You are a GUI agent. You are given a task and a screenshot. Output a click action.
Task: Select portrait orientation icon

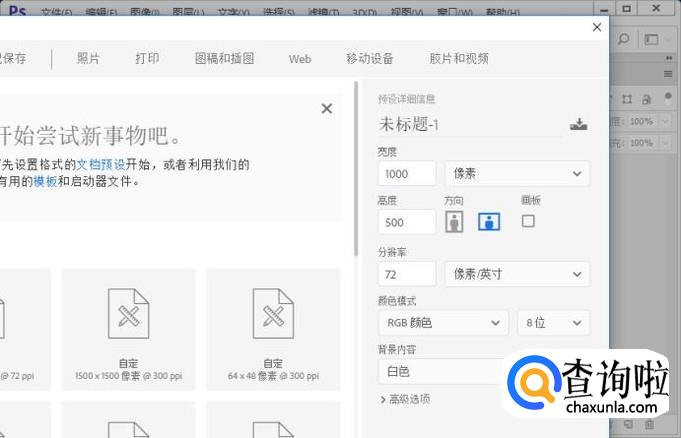click(454, 222)
